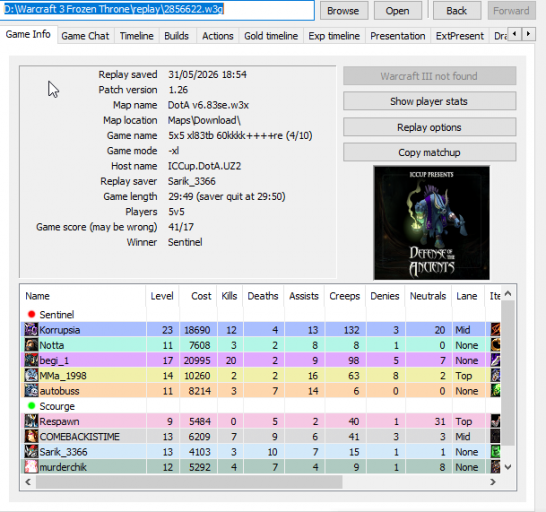Click item icon in Korrupsia's row
546x512 pixels.
point(495,329)
